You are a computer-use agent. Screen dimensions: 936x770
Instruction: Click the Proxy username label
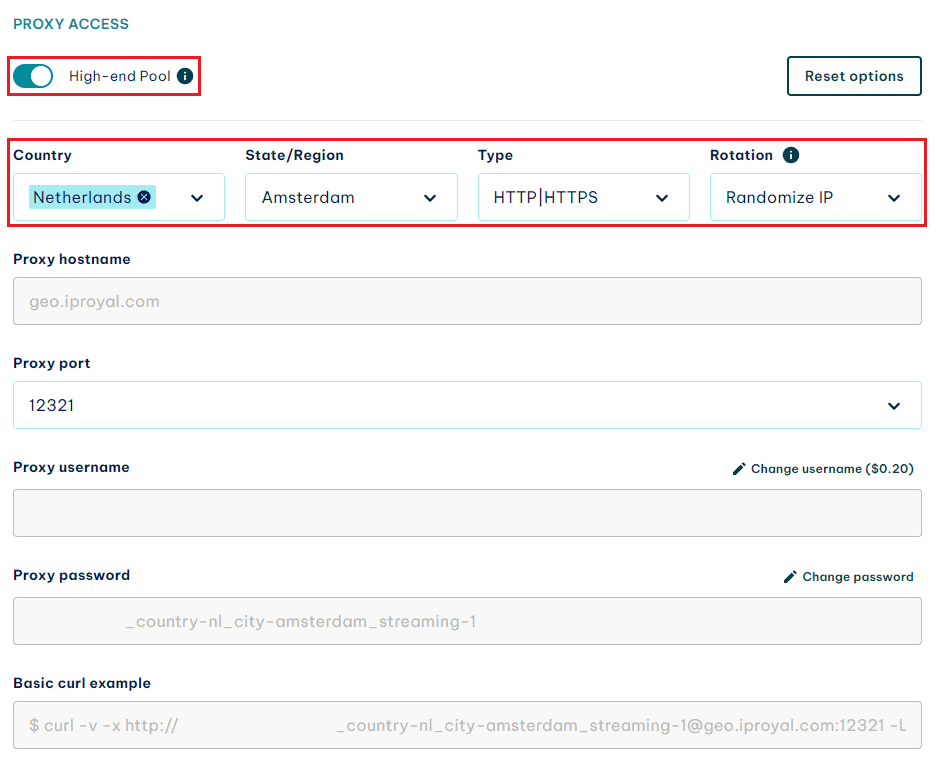pyautogui.click(x=71, y=467)
